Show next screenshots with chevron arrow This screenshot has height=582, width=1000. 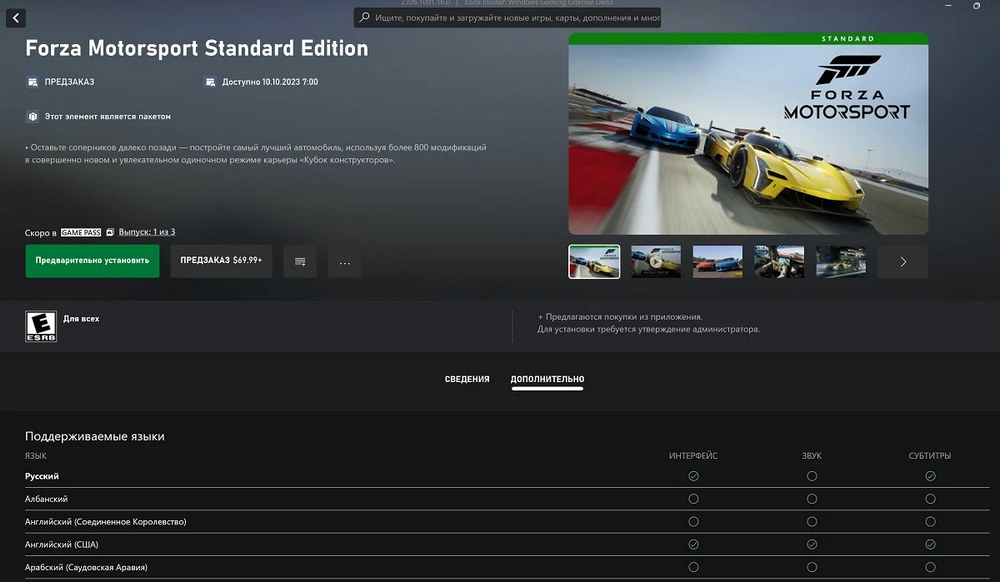point(903,261)
